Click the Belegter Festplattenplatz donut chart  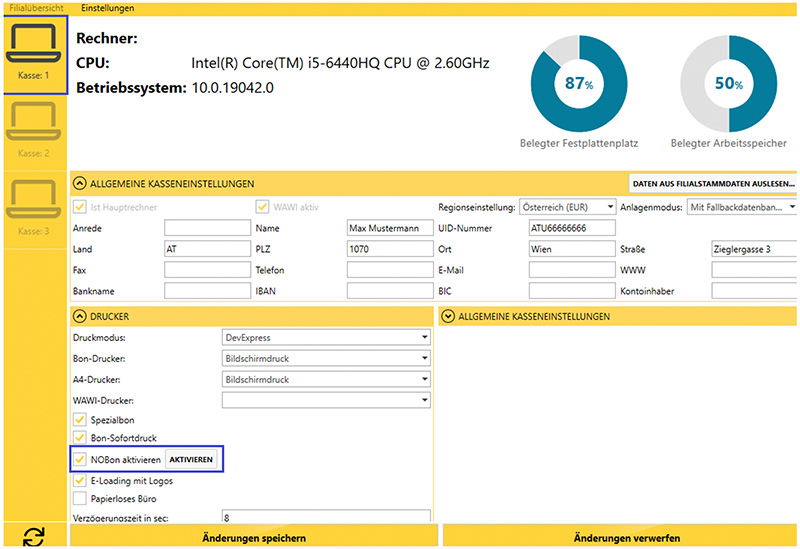pyautogui.click(x=579, y=84)
